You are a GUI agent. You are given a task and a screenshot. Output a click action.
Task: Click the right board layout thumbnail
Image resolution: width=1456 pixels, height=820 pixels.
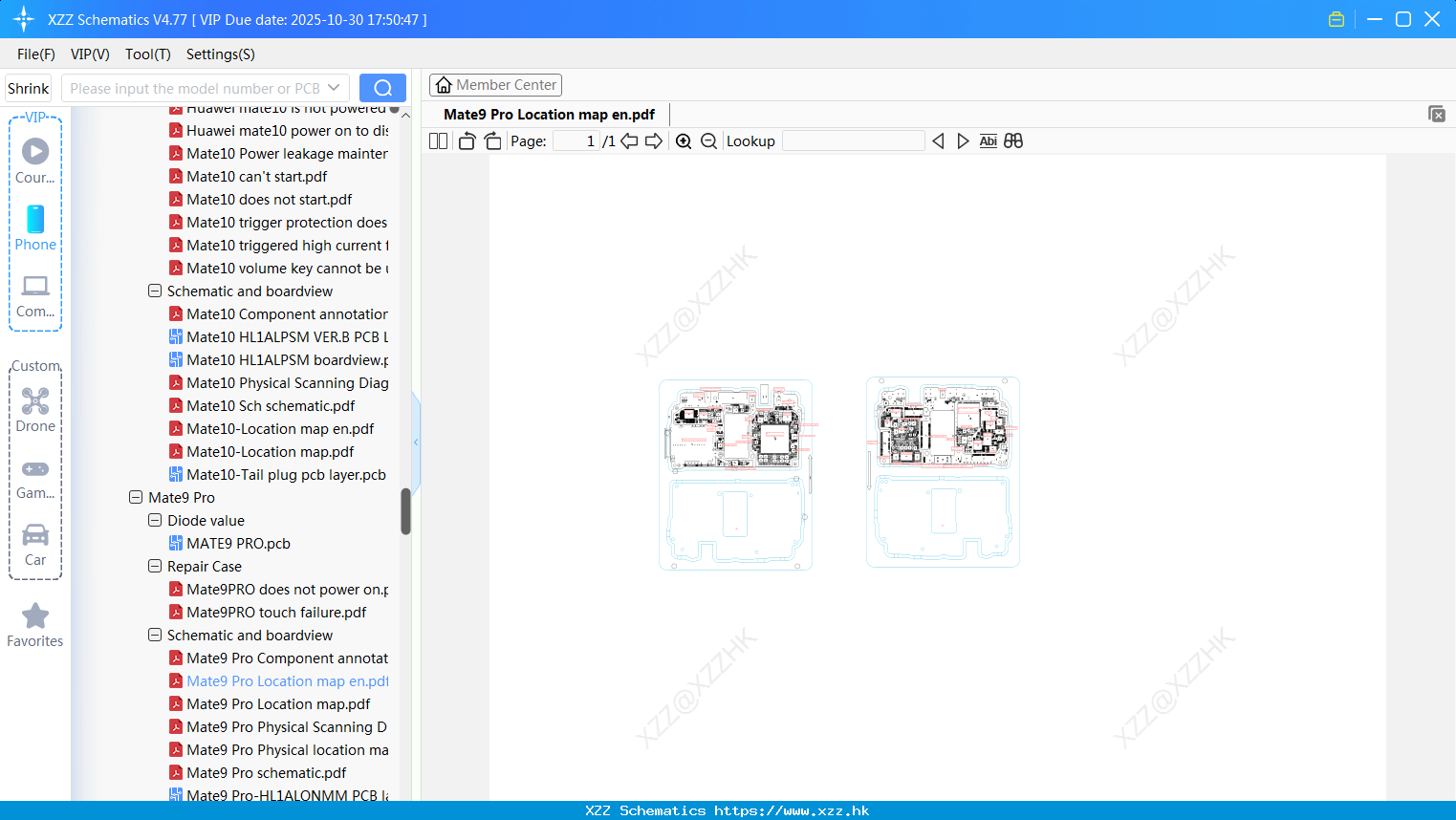point(943,472)
